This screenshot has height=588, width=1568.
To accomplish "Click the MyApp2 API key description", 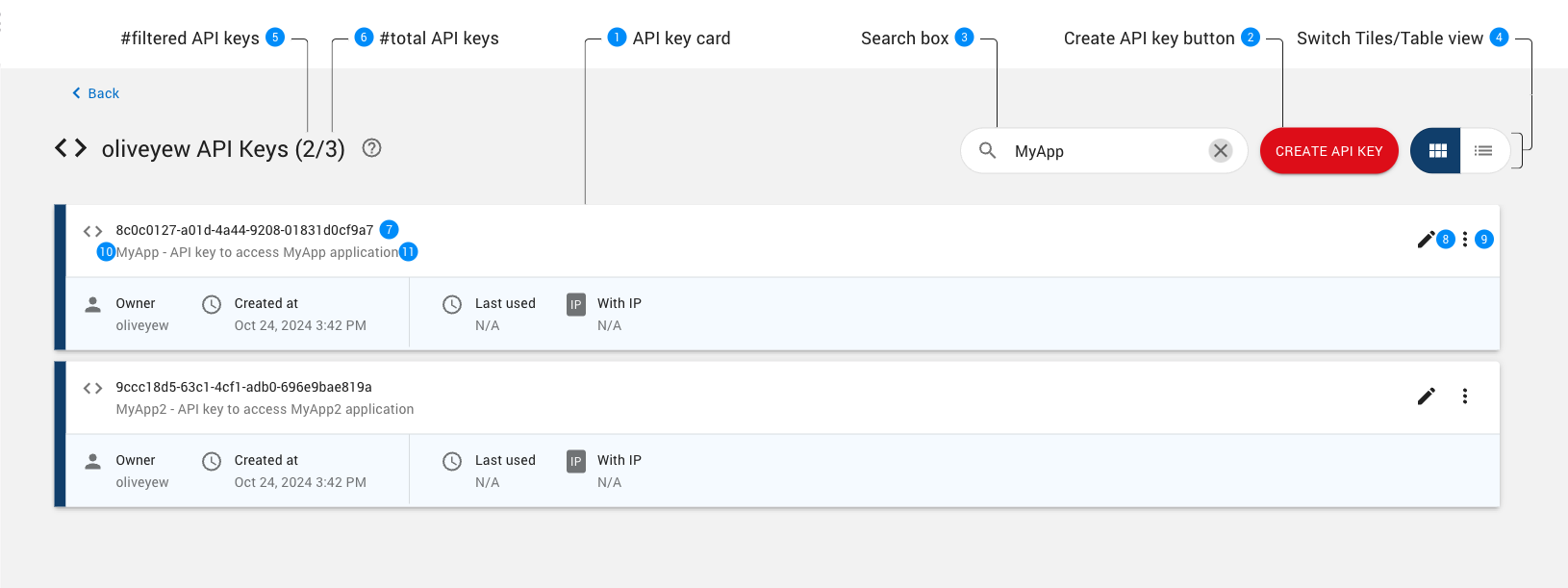I will tap(265, 409).
